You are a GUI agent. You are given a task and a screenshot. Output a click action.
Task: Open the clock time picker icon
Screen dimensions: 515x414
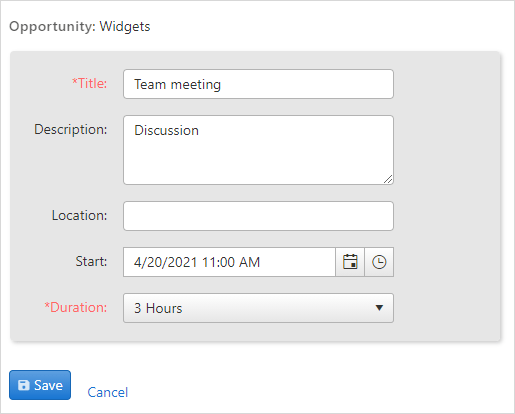click(x=379, y=262)
